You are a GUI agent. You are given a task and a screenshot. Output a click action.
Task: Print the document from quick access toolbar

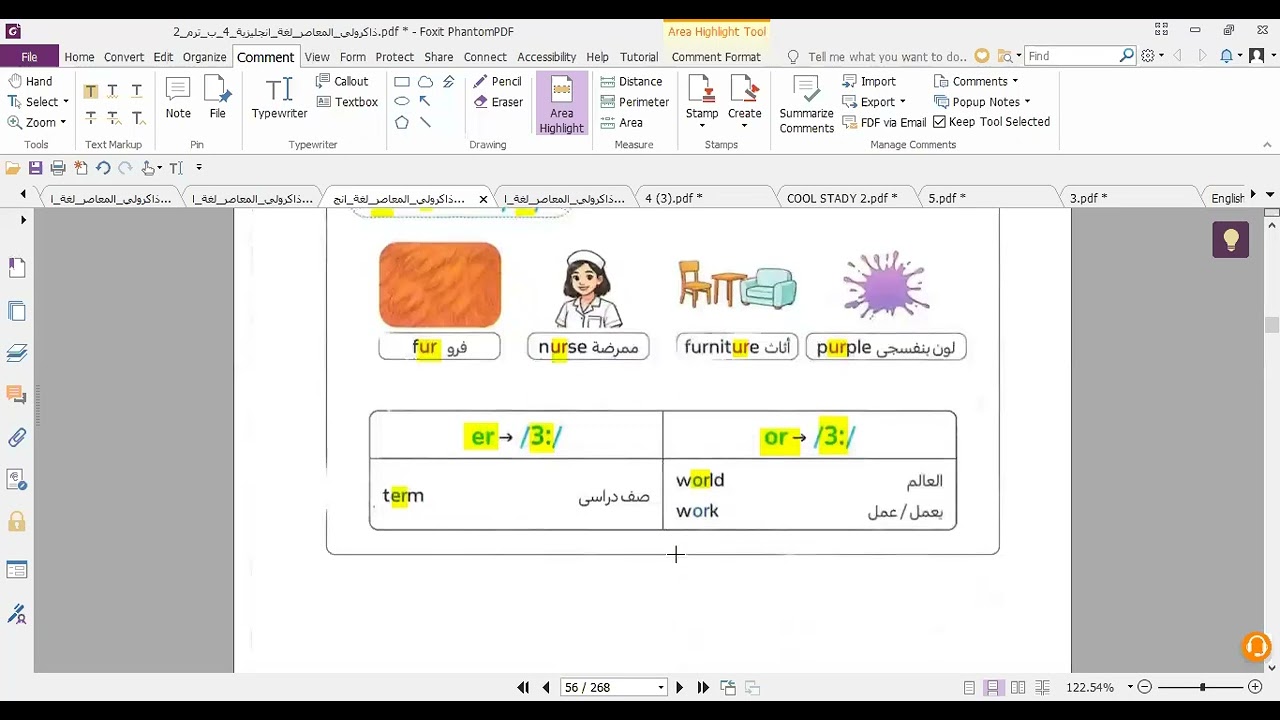click(58, 168)
